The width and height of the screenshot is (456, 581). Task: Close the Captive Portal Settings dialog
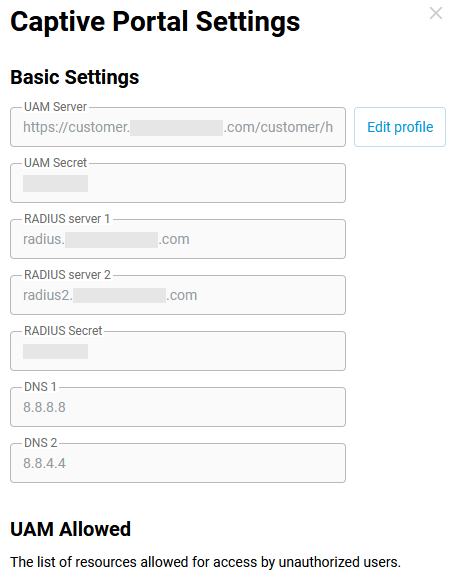[436, 13]
